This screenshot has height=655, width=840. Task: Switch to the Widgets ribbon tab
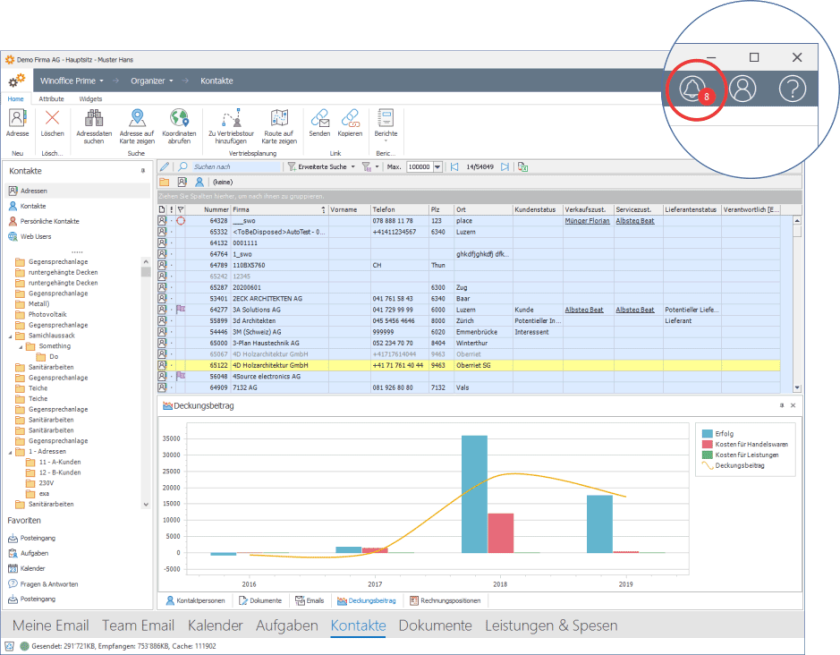point(91,99)
